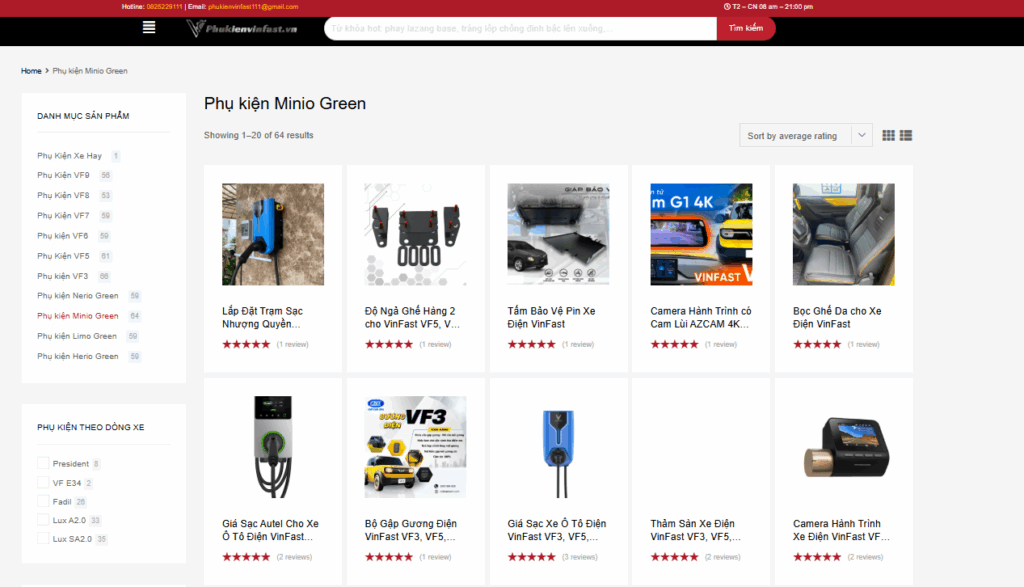
Task: Click the five-star rating under Bọc Ghế Da
Action: tap(817, 344)
